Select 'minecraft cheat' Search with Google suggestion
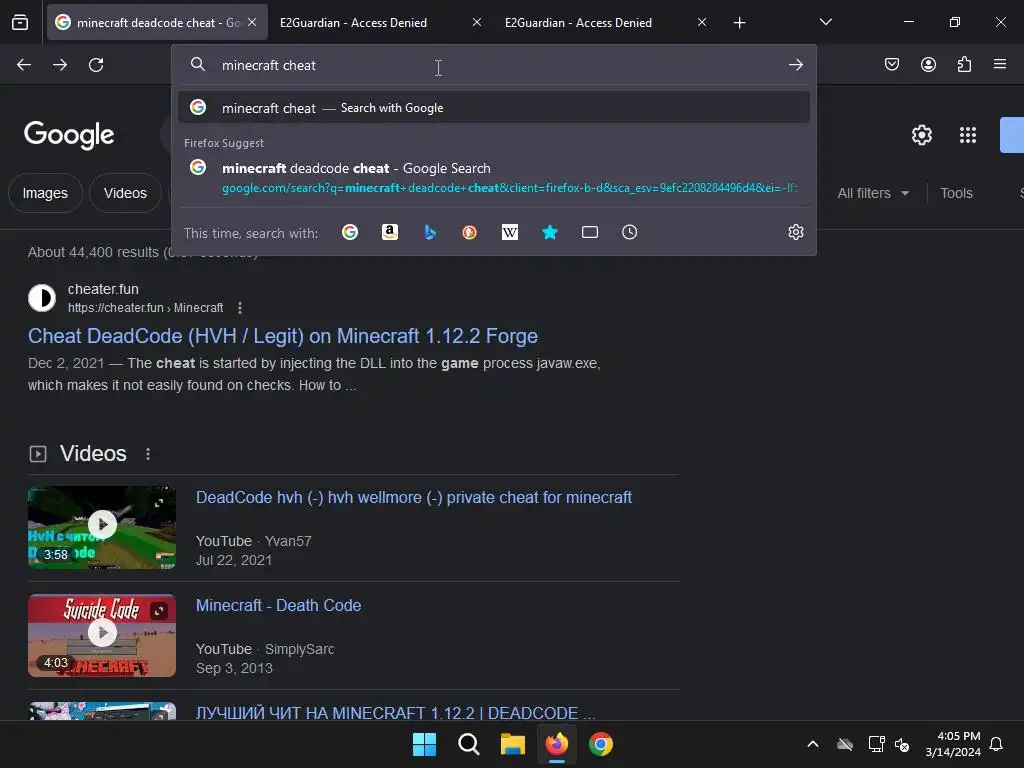 [x=494, y=108]
